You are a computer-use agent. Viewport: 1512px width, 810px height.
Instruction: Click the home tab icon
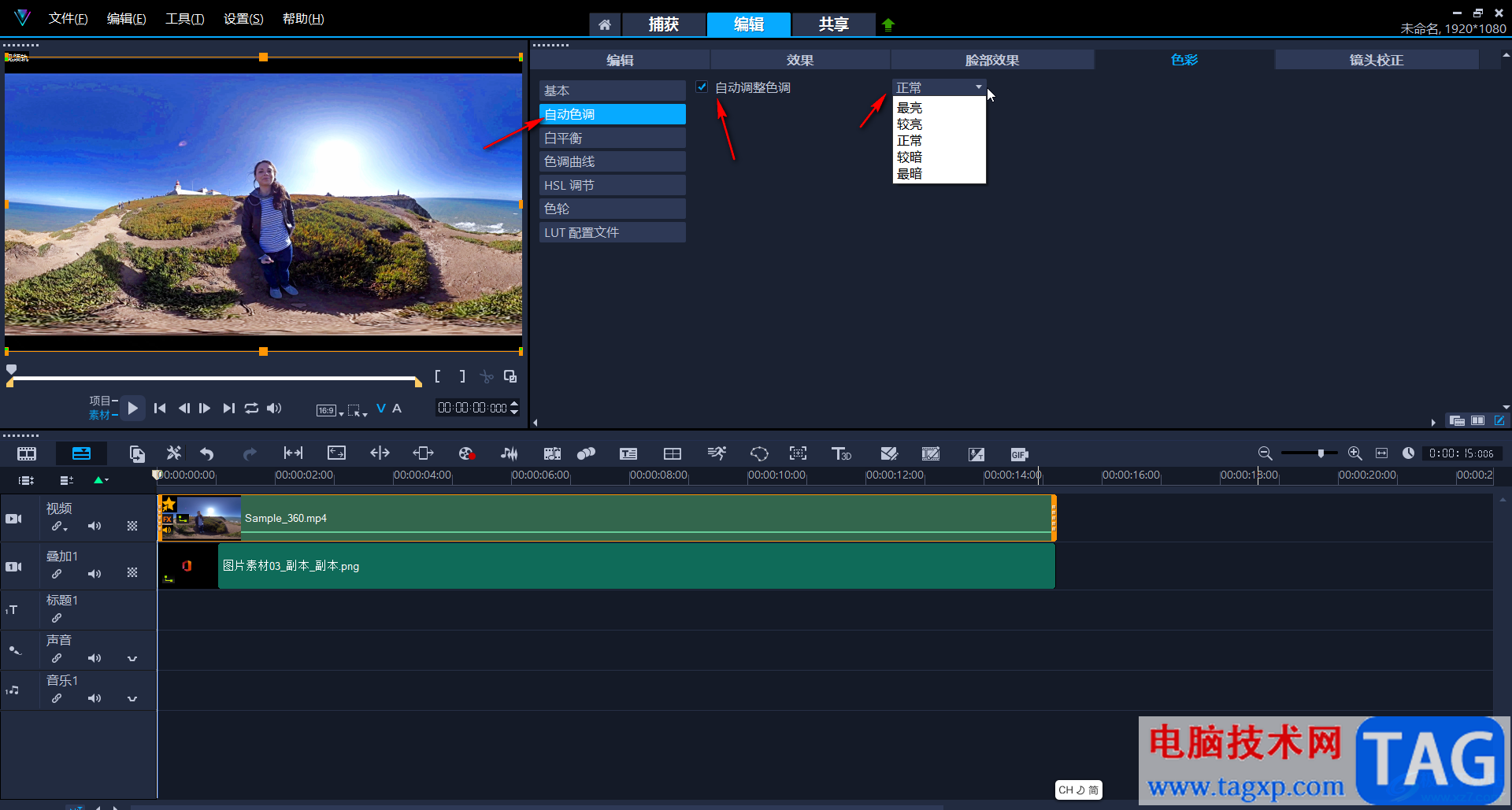(x=605, y=24)
